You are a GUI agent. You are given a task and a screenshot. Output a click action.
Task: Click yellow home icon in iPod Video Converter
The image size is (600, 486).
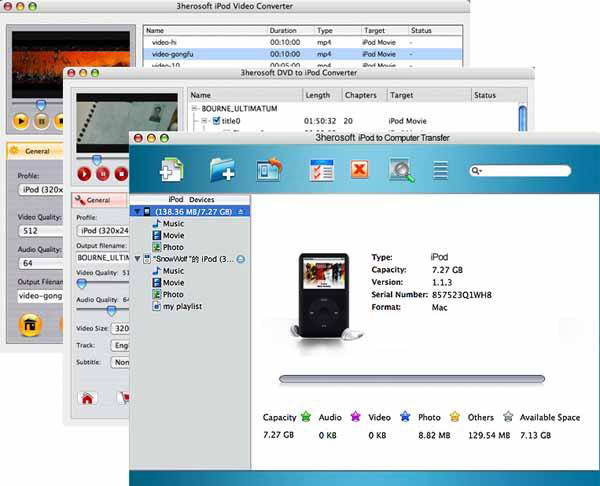(x=30, y=325)
